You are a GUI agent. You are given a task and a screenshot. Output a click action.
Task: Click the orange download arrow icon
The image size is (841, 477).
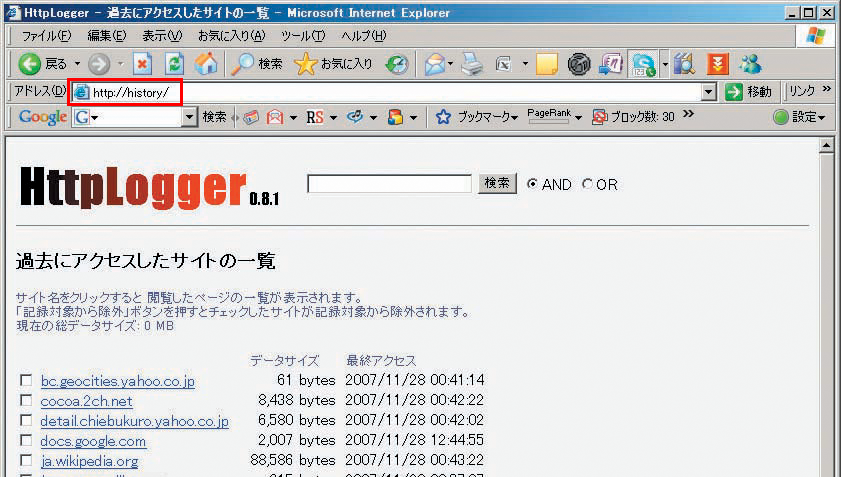coord(717,64)
